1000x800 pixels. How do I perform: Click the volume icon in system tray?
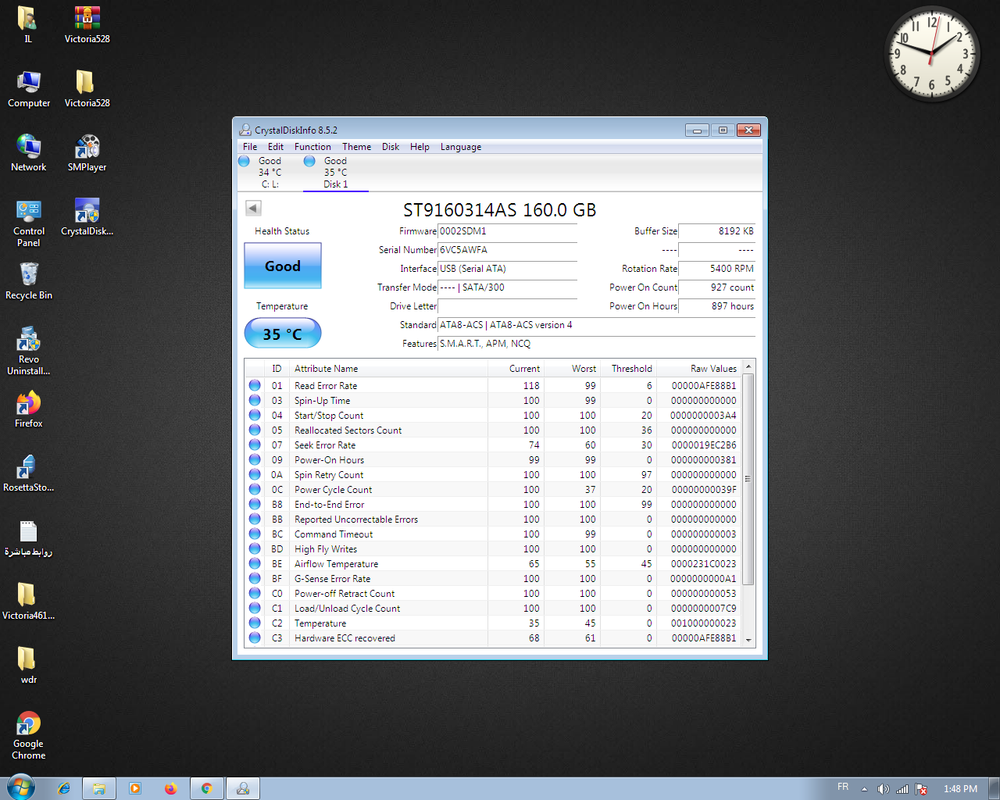pos(883,789)
